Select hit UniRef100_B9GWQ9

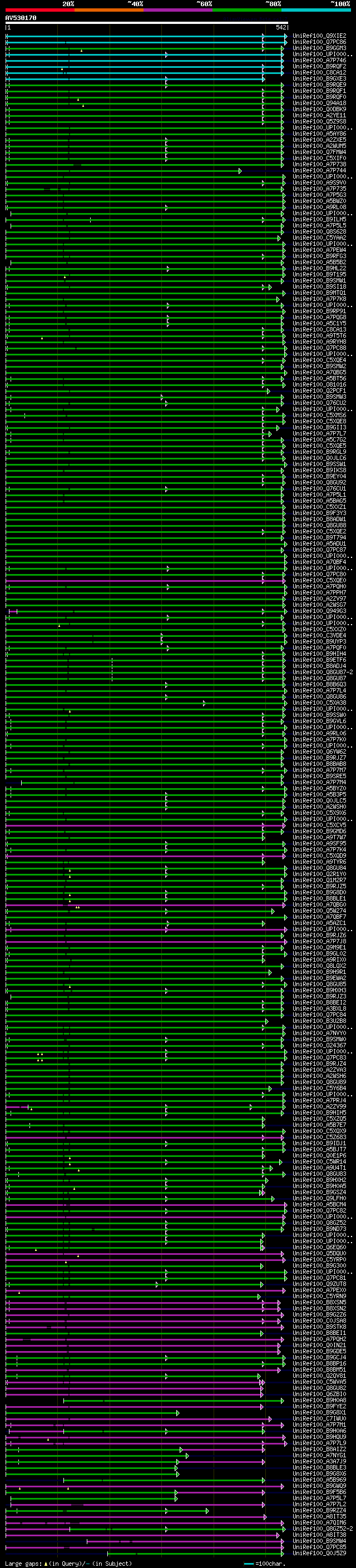pyautogui.click(x=319, y=1486)
